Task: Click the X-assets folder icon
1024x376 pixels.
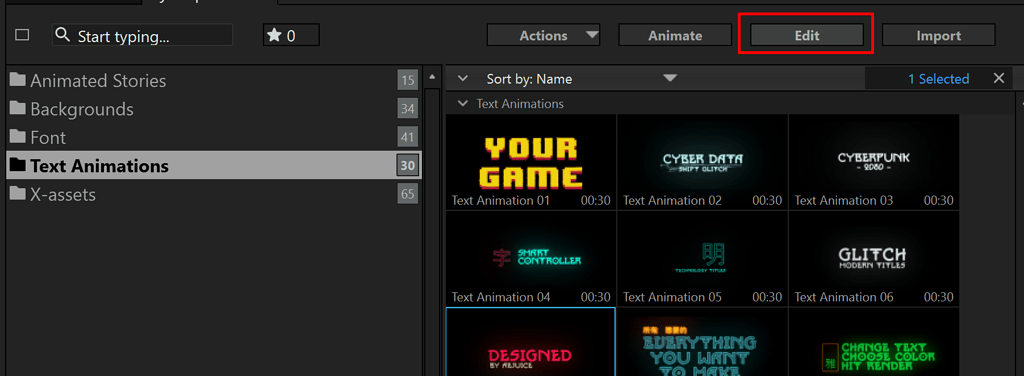Action: pyautogui.click(x=18, y=194)
